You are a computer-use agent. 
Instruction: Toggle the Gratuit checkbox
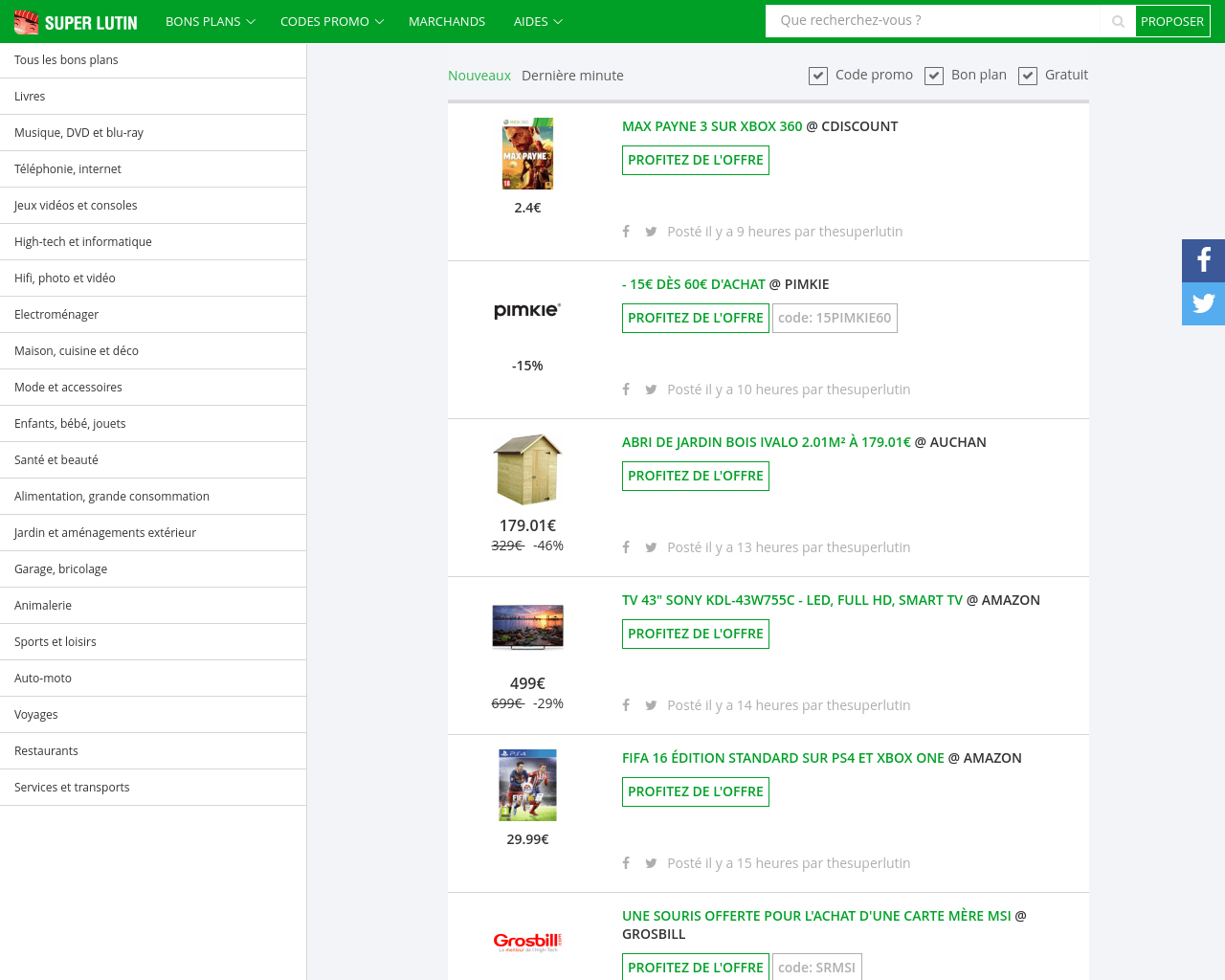point(1028,76)
